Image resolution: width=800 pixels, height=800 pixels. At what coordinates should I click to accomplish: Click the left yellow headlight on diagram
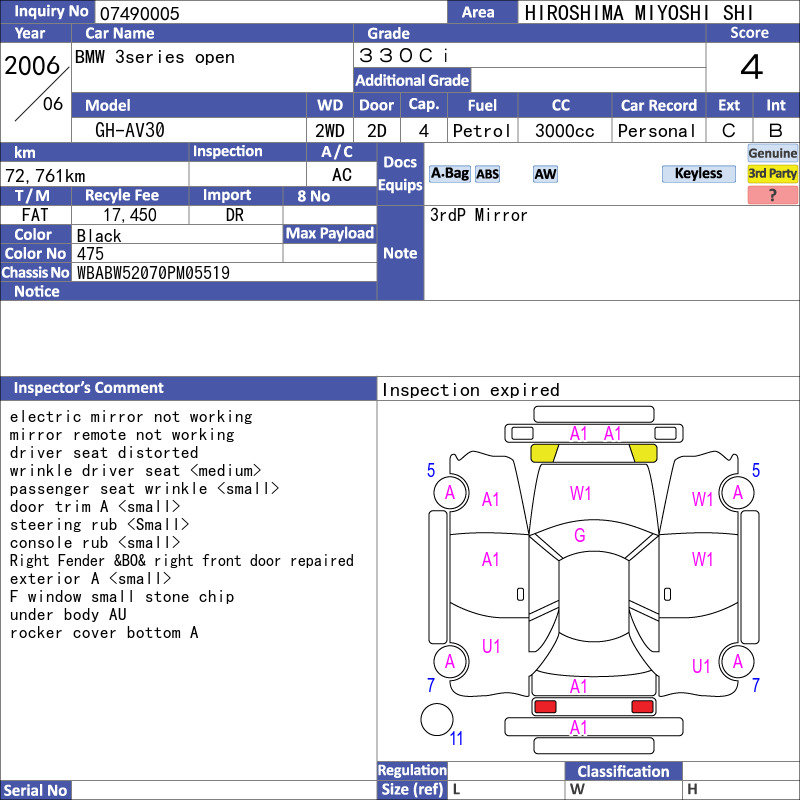pos(544,453)
